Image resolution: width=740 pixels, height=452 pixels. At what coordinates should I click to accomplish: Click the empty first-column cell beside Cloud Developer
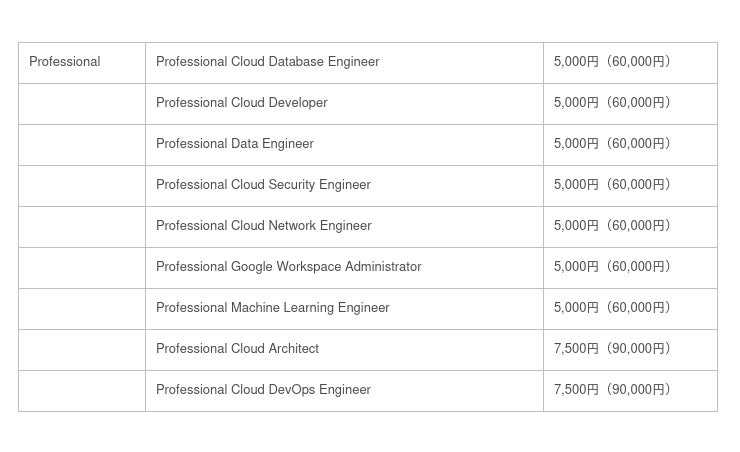tap(82, 103)
